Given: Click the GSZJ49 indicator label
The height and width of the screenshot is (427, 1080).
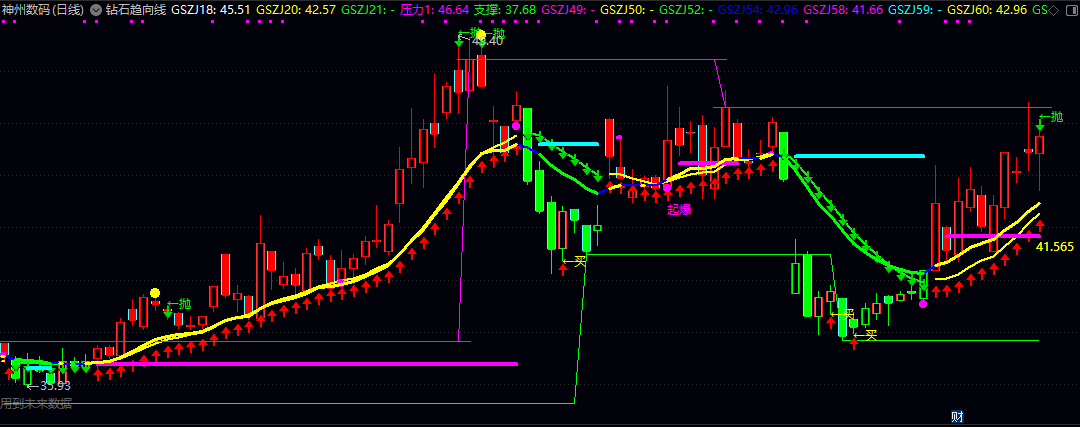Looking at the screenshot, I should point(568,10).
